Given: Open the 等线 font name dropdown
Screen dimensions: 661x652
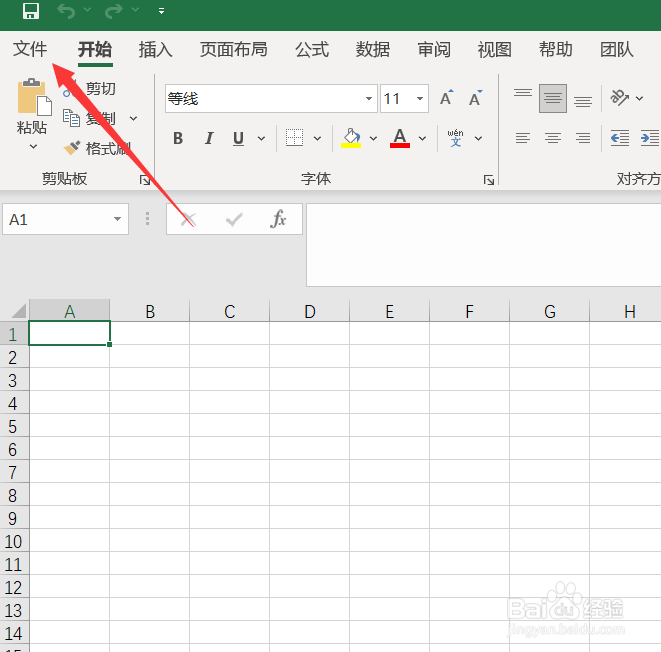Looking at the screenshot, I should point(368,99).
